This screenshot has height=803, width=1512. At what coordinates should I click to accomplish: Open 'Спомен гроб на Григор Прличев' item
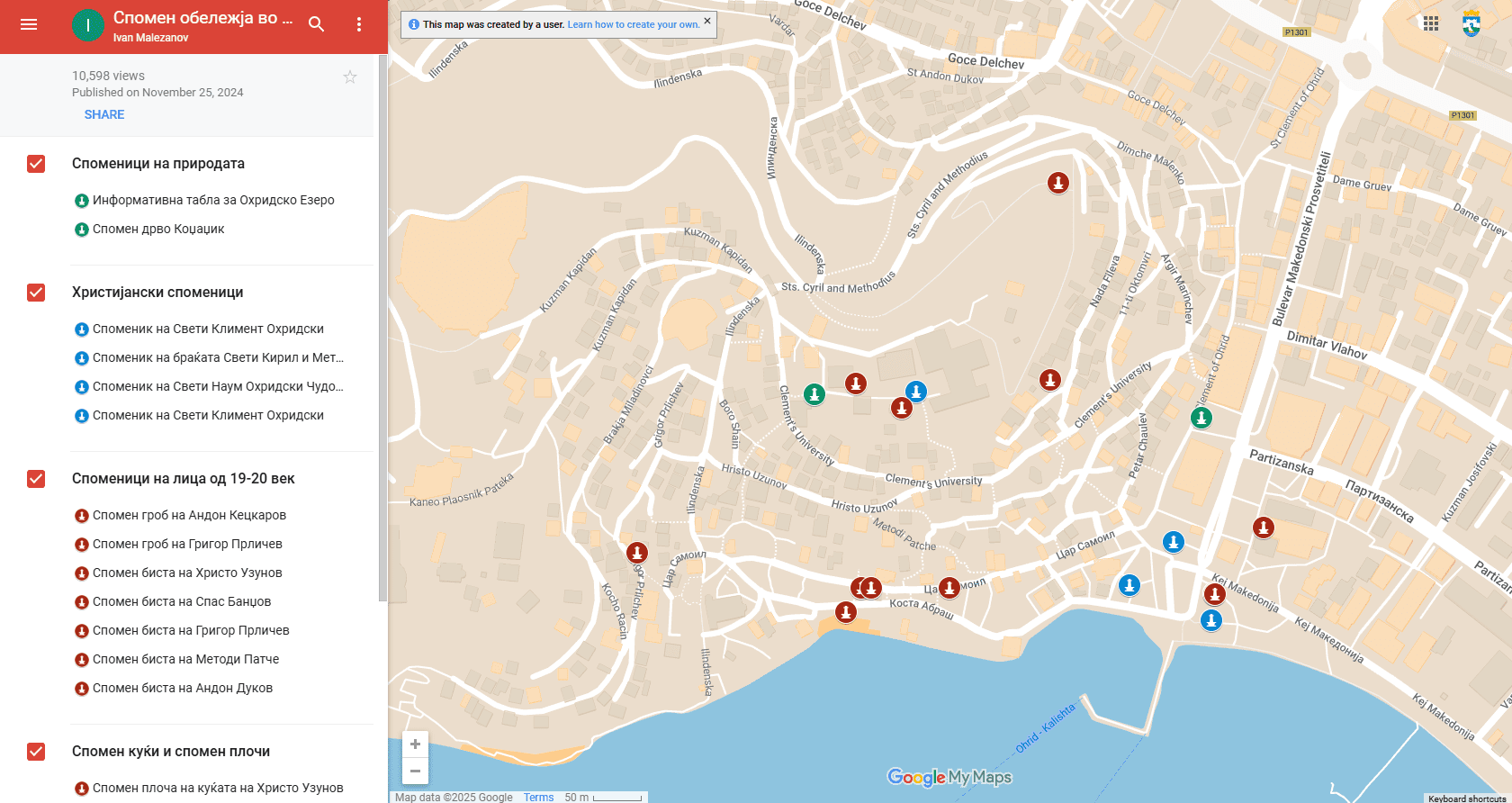[187, 544]
